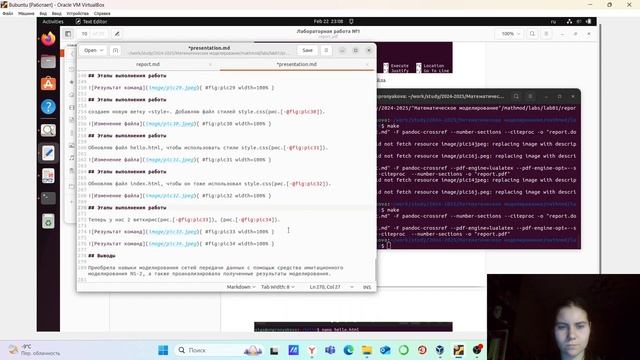Screen dimensions: 640x360
Task: Select Text Editor icon in dock
Action: (x=48, y=153)
